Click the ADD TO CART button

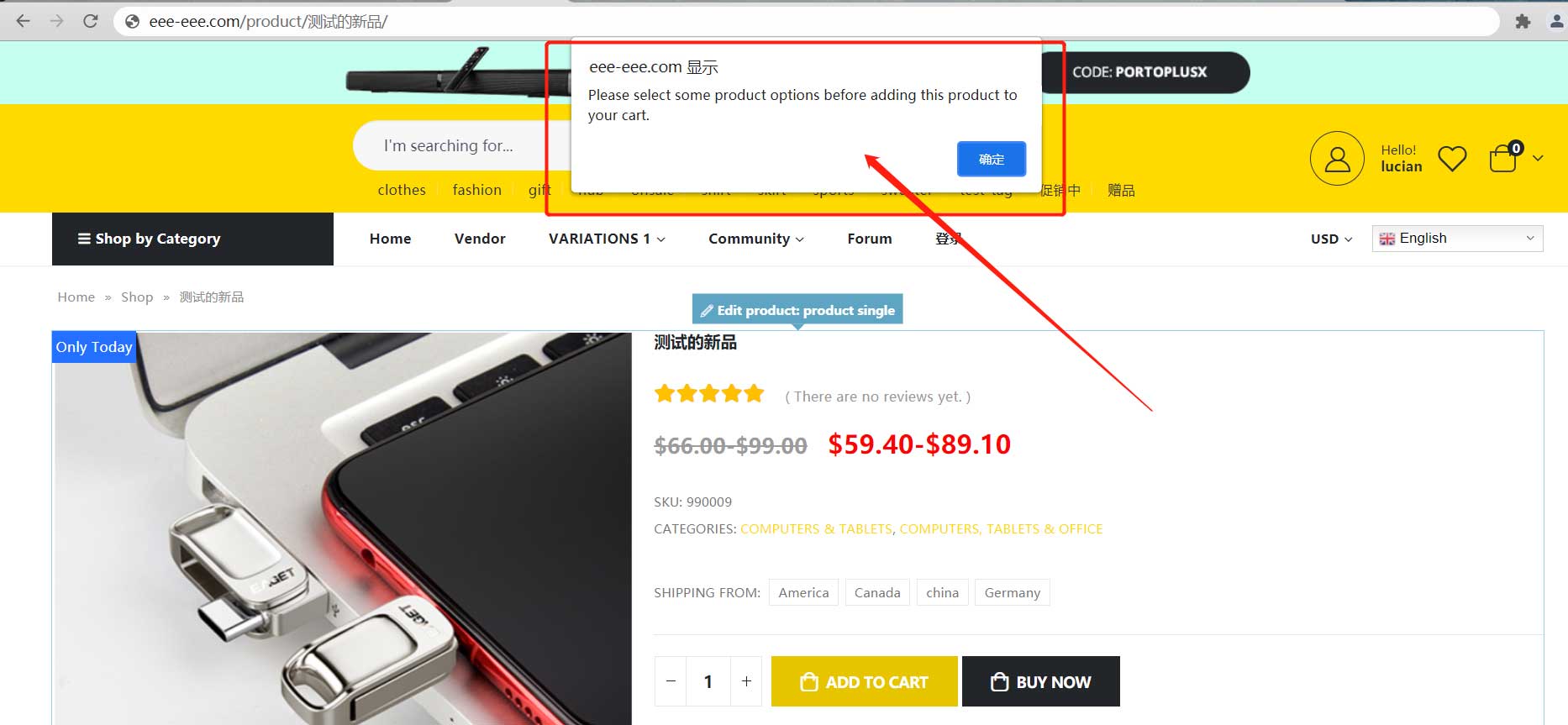(x=865, y=681)
